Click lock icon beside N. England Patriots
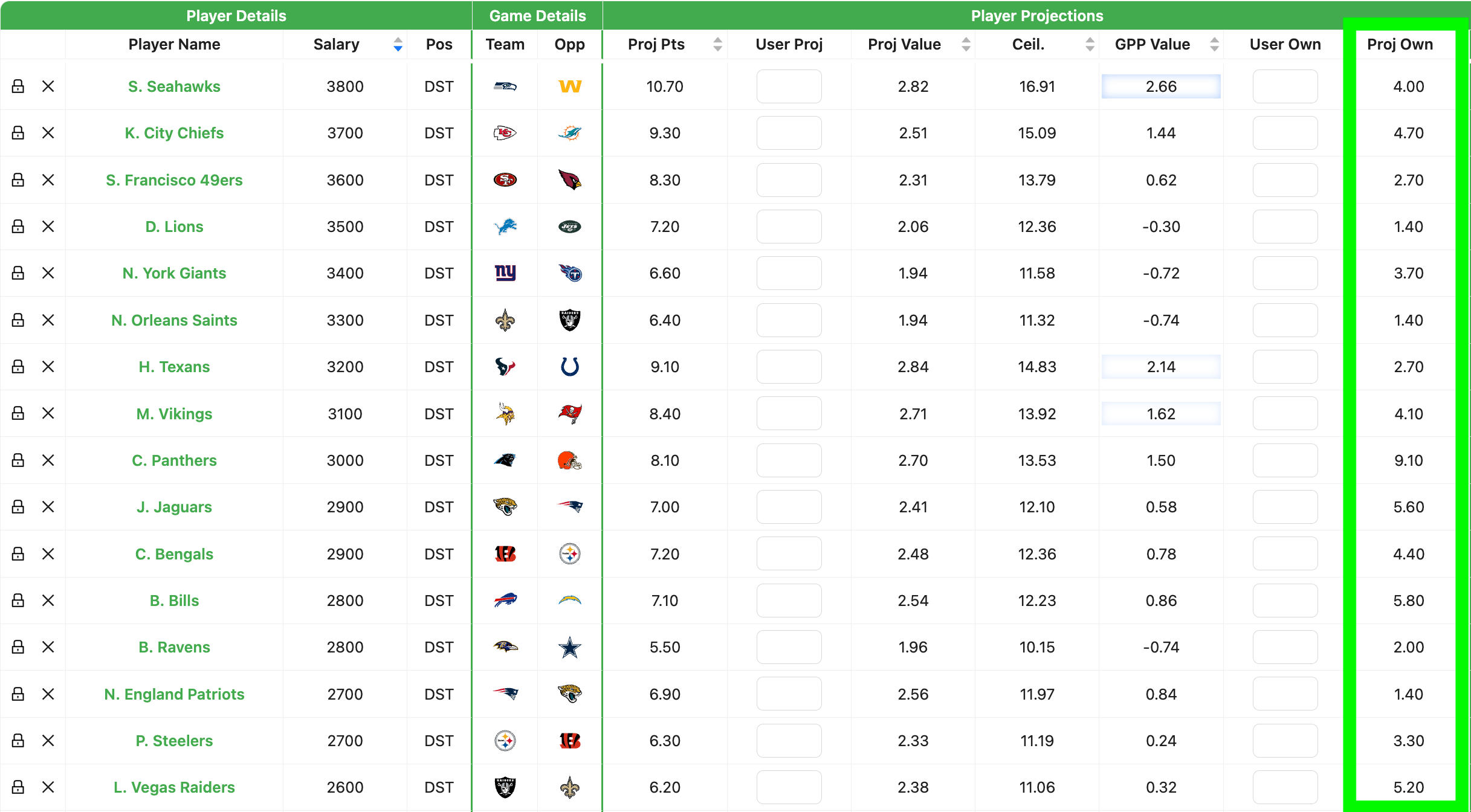Screen dimensions: 1471x812 click(18, 694)
